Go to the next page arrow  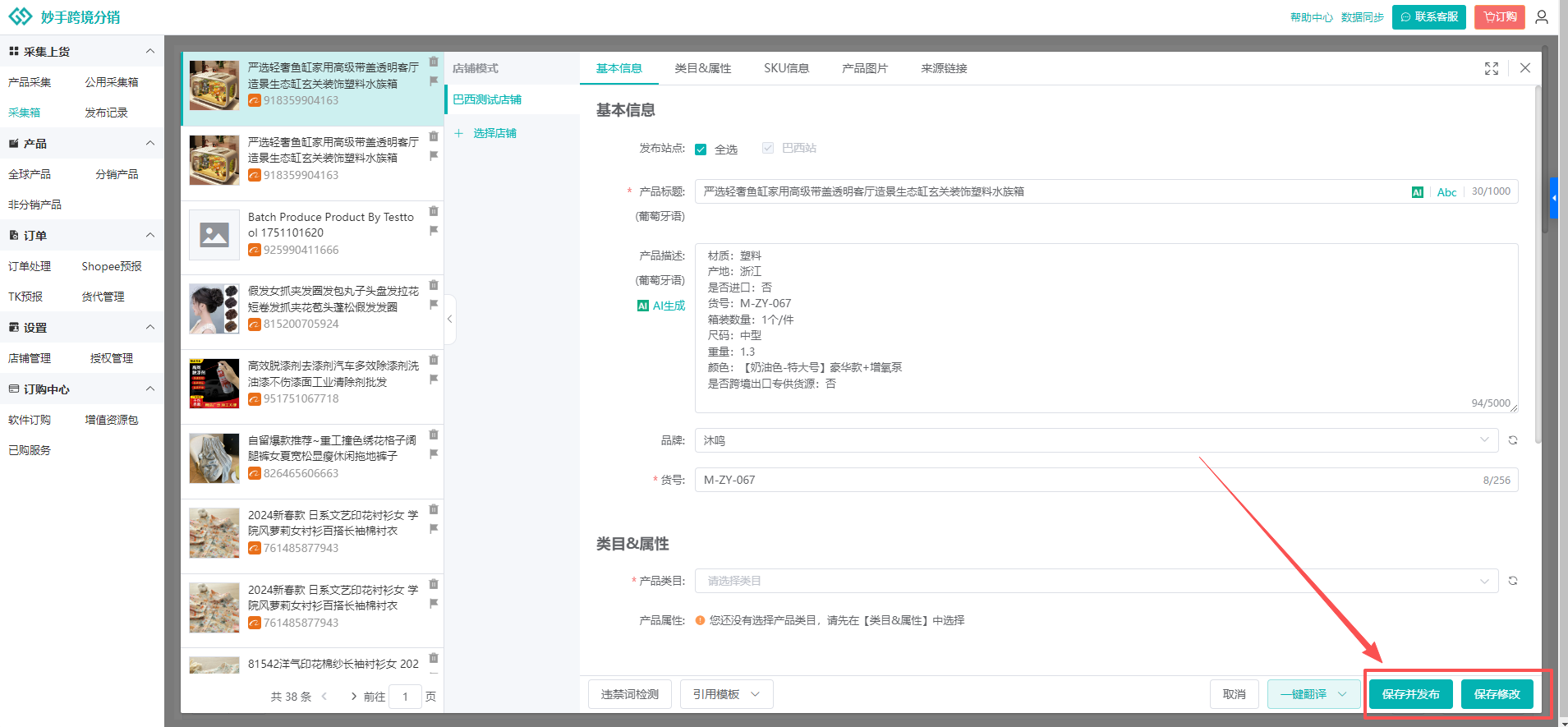353,697
